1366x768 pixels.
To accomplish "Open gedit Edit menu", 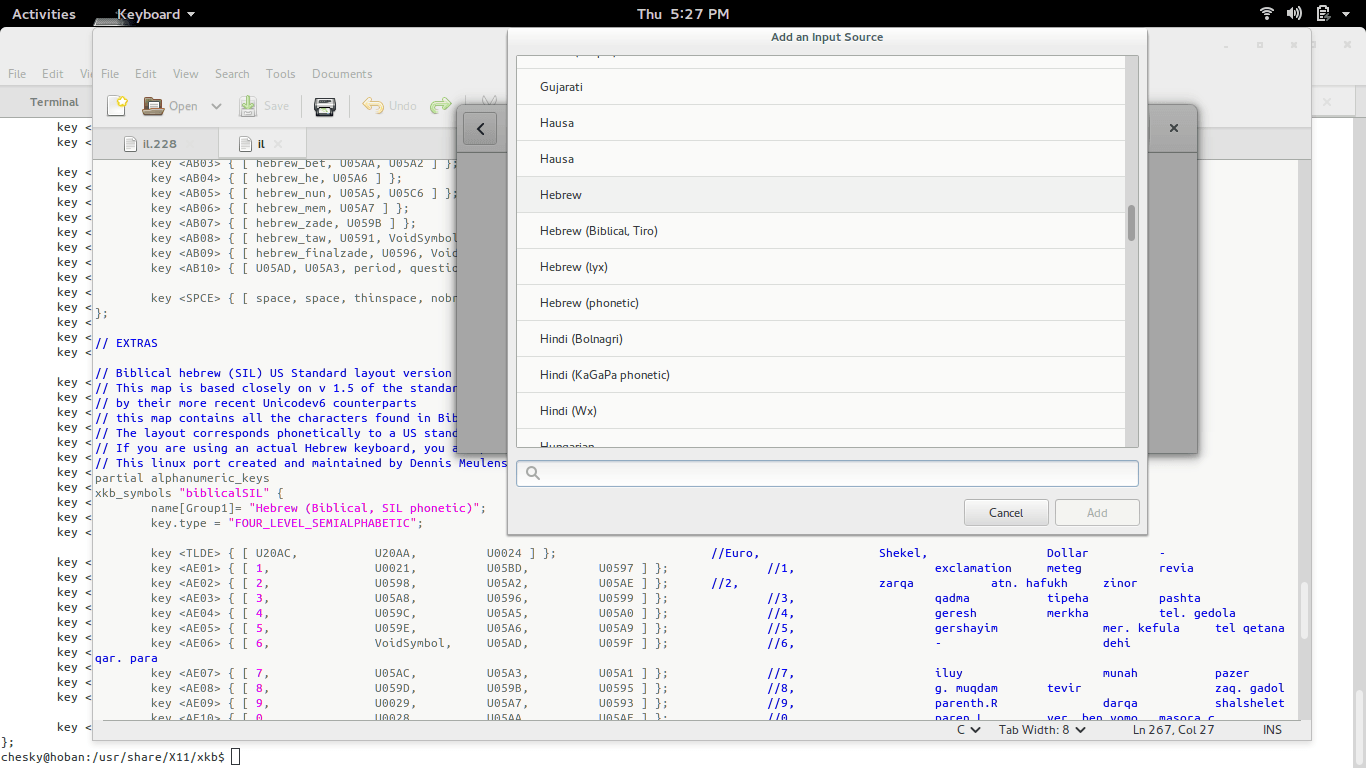I will [146, 74].
